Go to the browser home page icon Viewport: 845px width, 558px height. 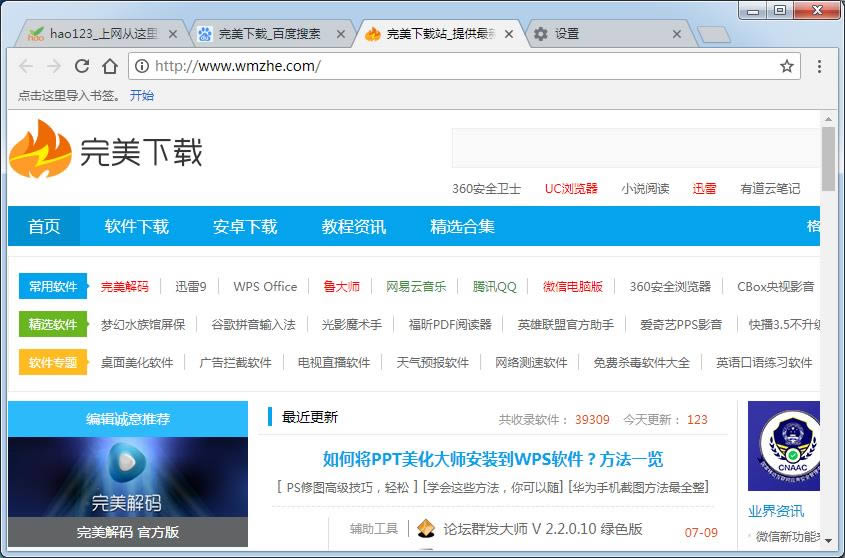(x=110, y=66)
